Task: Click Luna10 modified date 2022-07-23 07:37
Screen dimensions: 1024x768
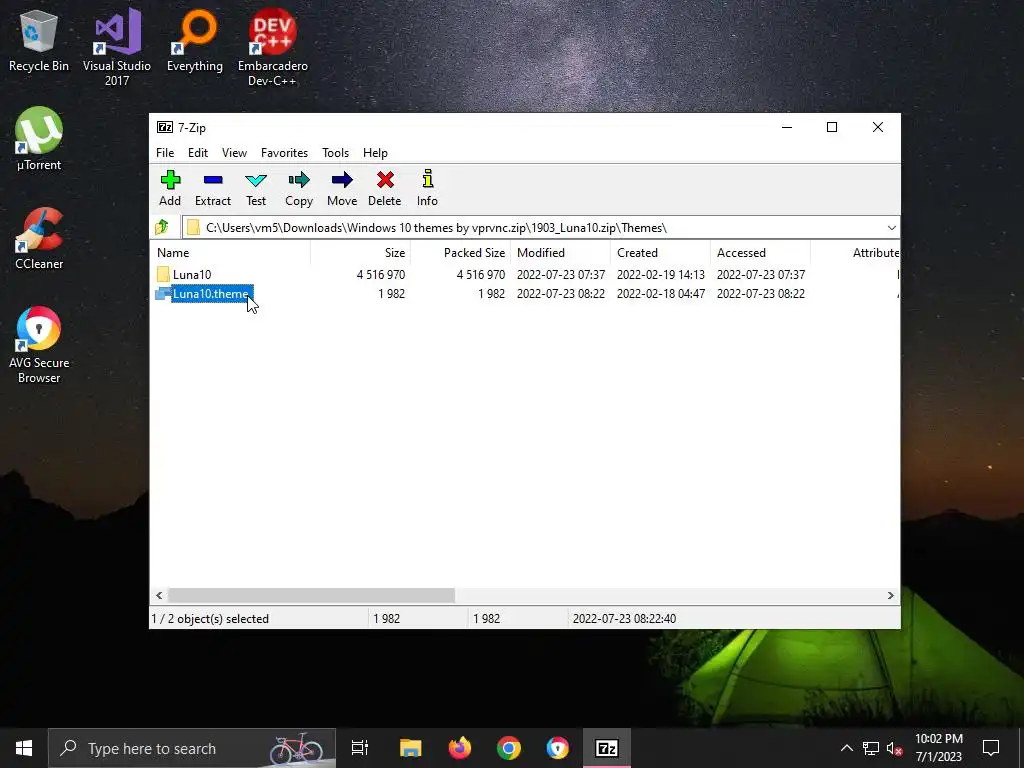Action: [x=561, y=274]
